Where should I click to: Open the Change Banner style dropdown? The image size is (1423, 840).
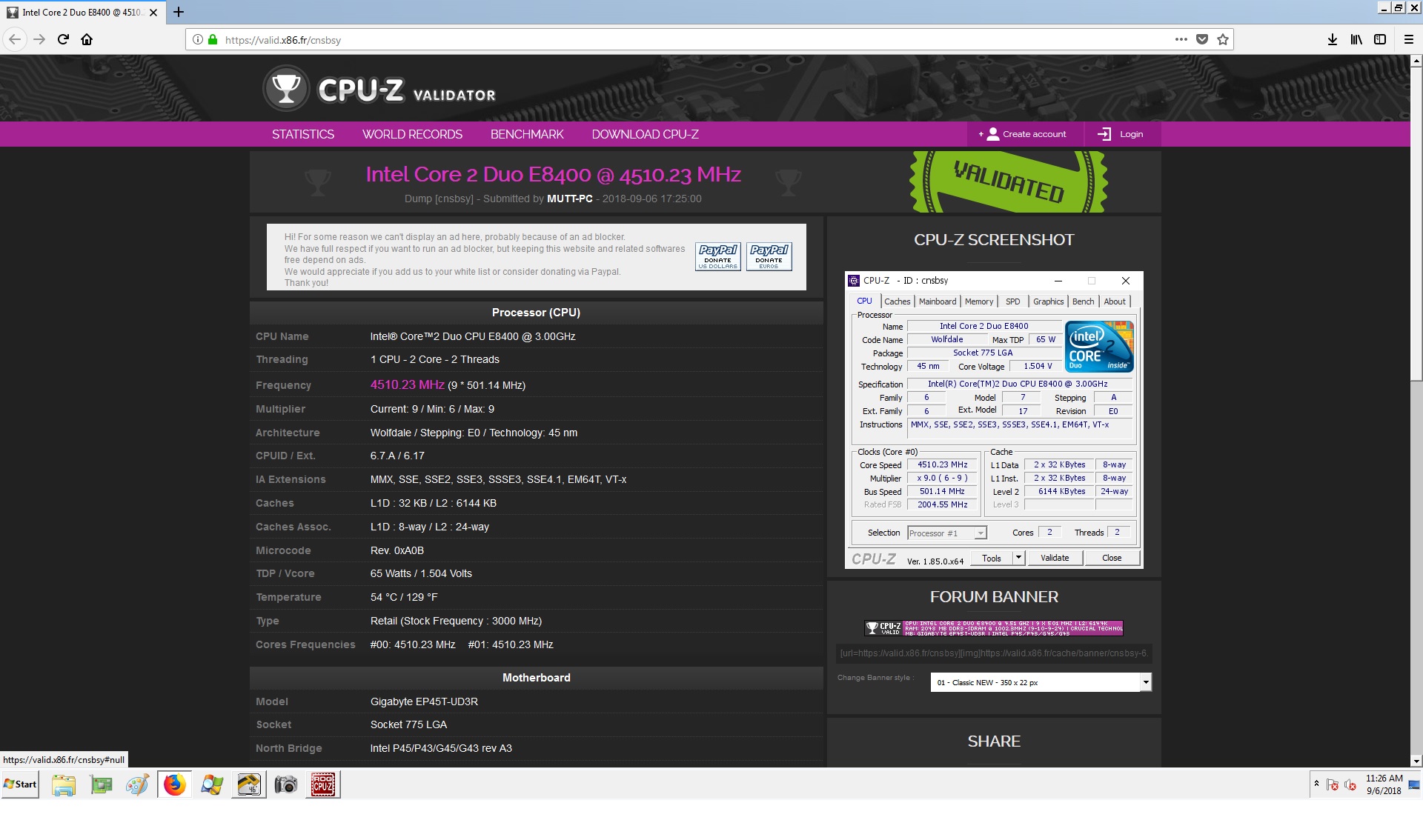[x=1041, y=682]
